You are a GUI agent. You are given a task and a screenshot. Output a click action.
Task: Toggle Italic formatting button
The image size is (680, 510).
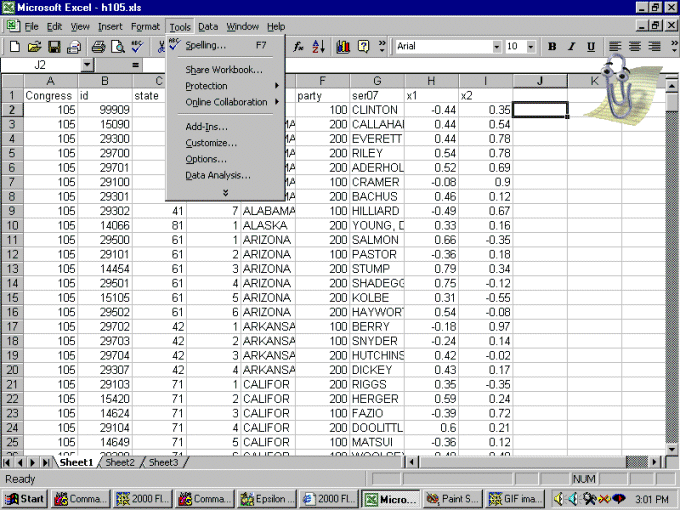(572, 46)
